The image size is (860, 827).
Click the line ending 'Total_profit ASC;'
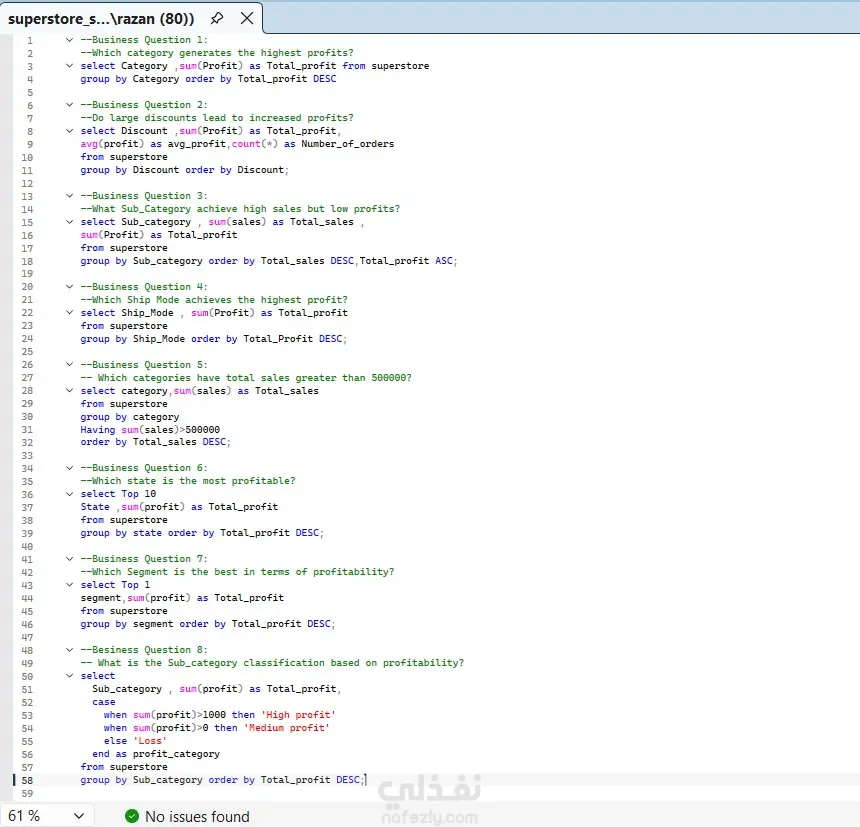[x=269, y=261]
